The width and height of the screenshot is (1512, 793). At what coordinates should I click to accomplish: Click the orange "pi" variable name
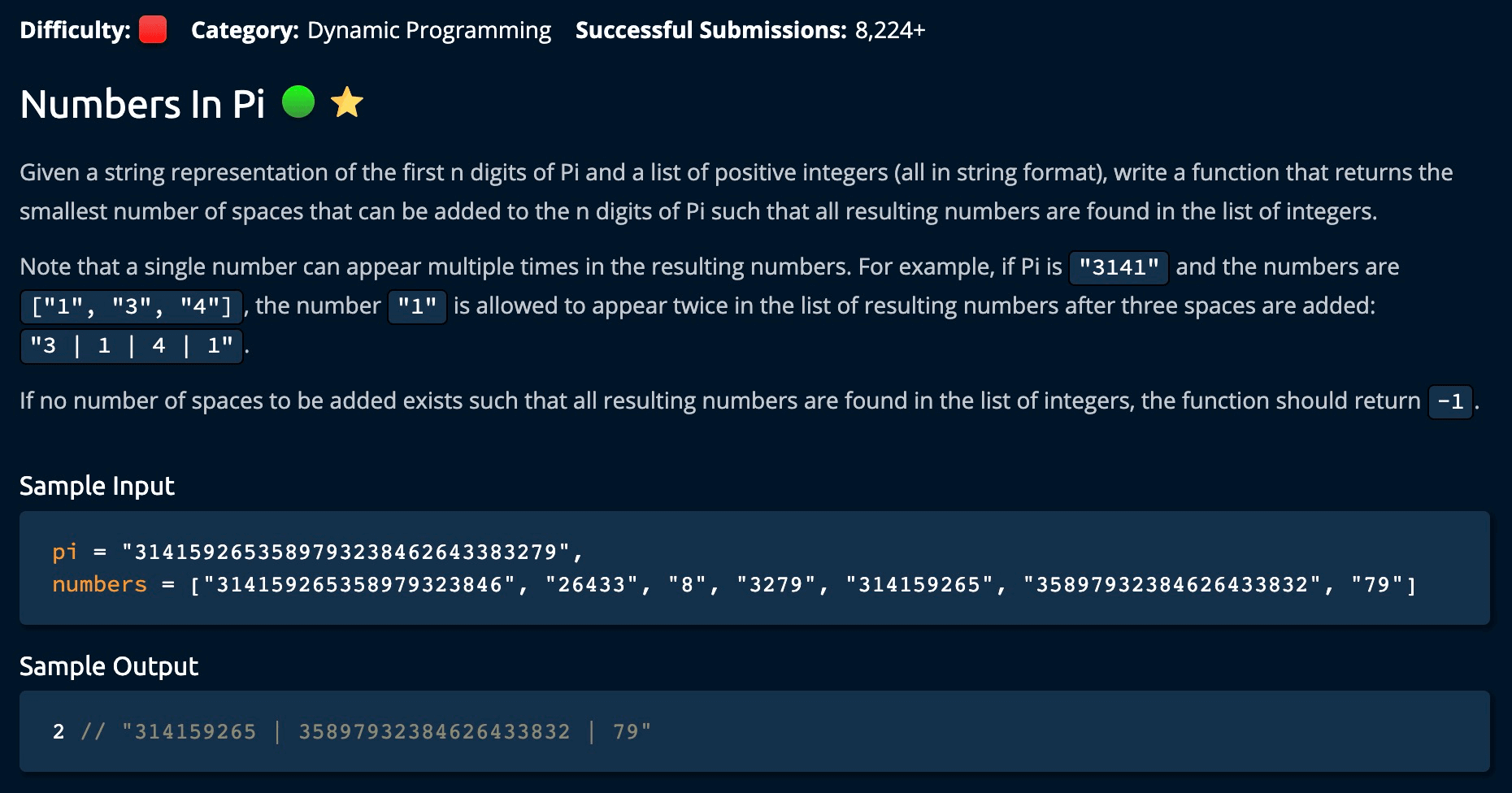(x=64, y=552)
